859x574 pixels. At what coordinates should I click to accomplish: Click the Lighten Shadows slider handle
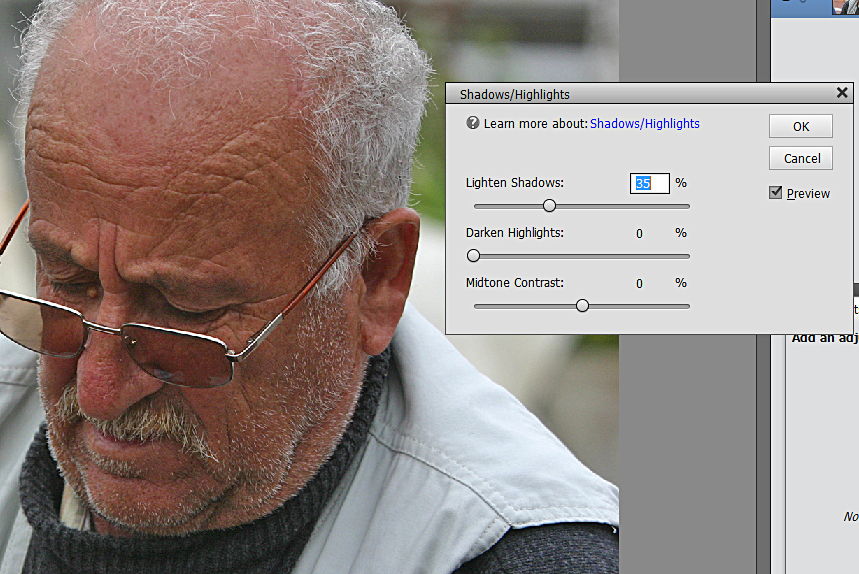click(549, 206)
